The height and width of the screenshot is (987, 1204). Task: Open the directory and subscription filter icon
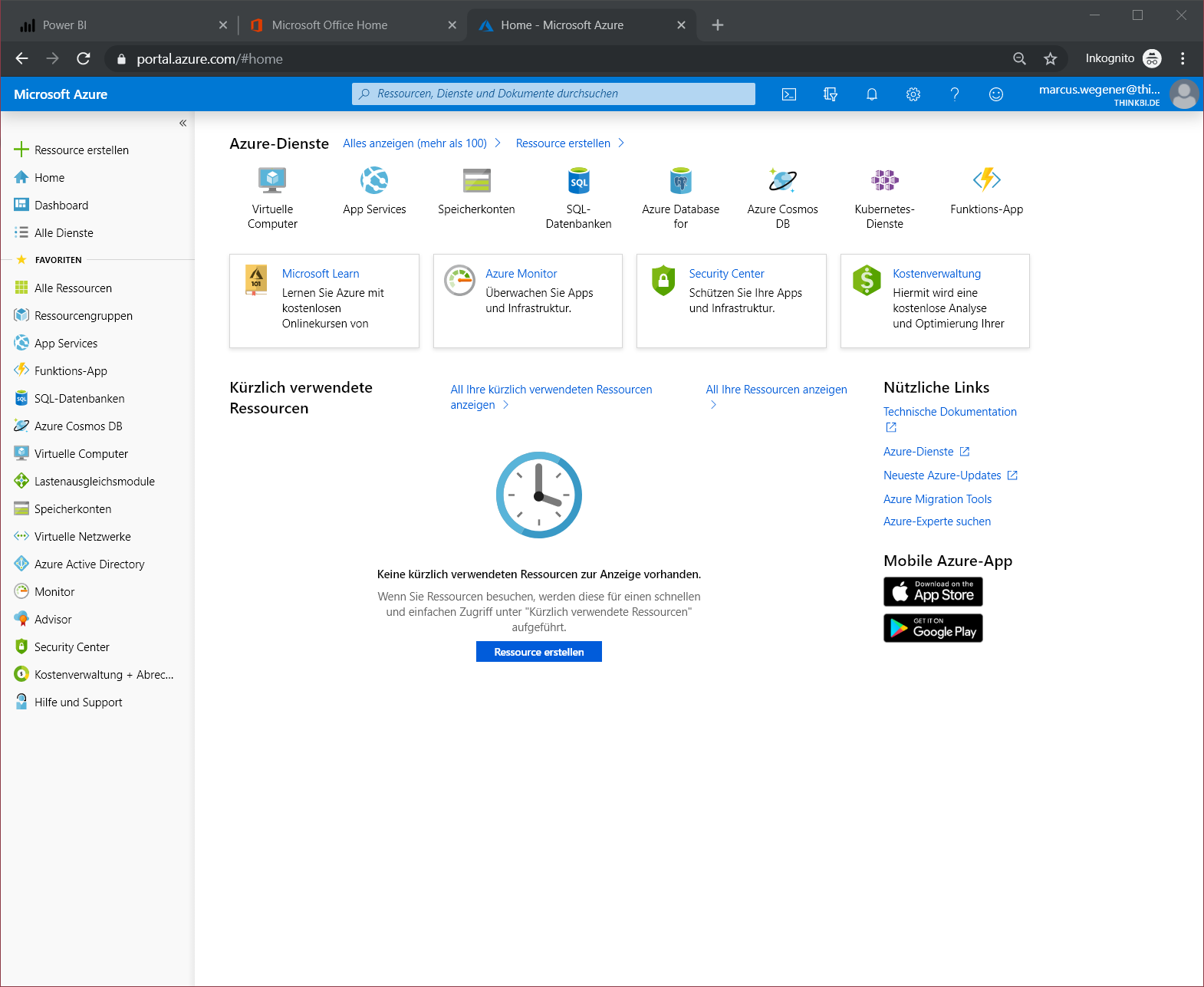pos(831,94)
